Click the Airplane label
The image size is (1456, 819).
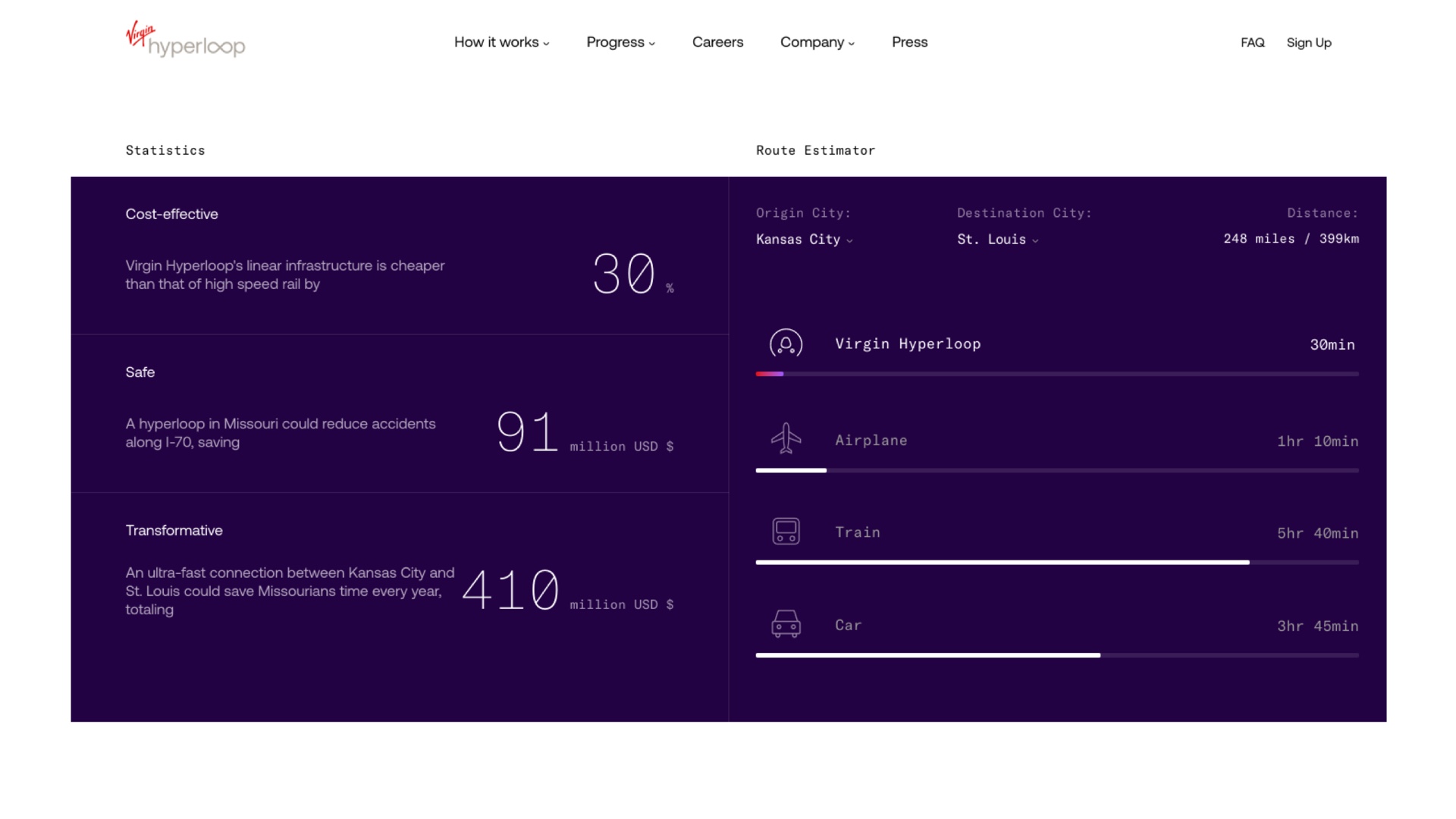tap(871, 441)
